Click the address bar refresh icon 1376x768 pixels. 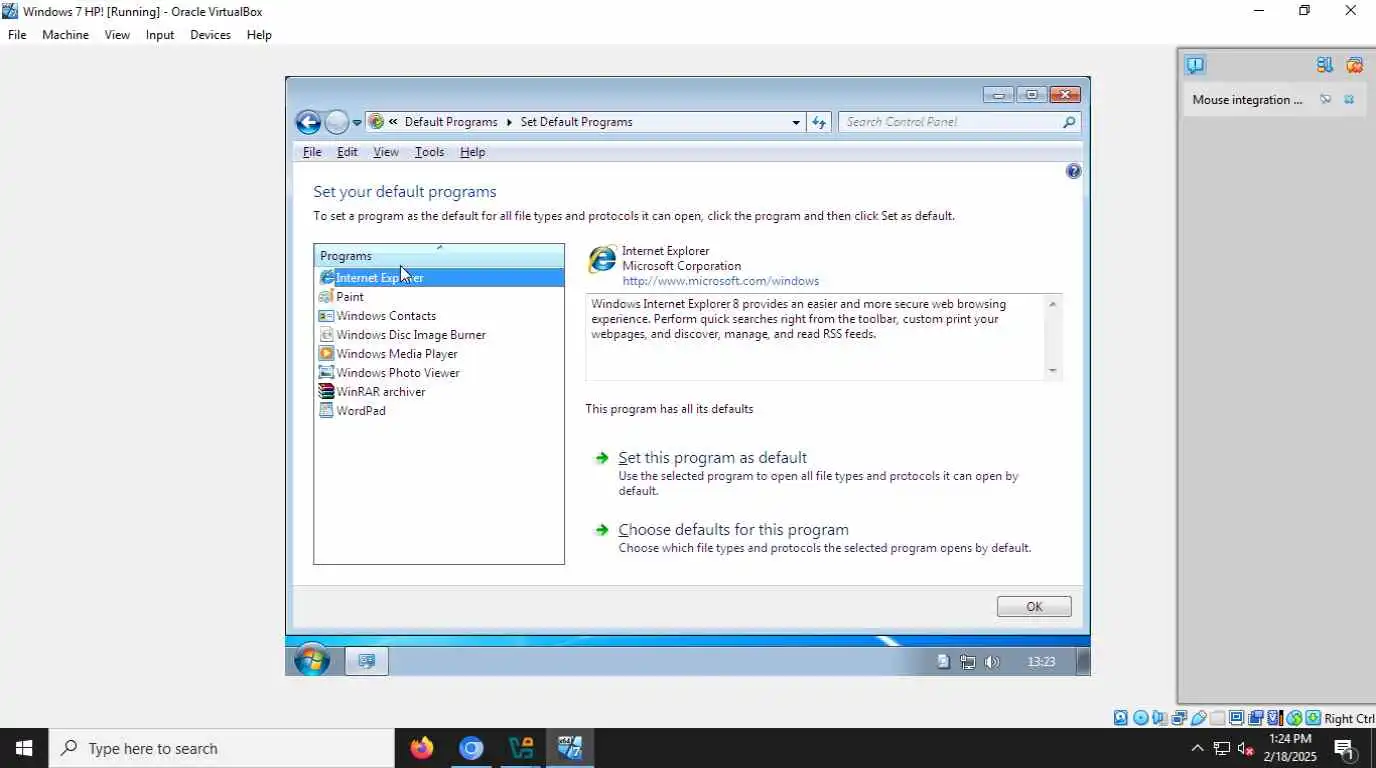(x=819, y=122)
